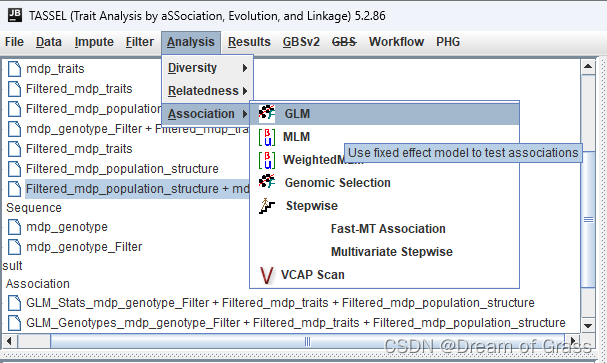Click the file icon beside mdp_genotype
The image size is (607, 363).
pyautogui.click(x=14, y=227)
